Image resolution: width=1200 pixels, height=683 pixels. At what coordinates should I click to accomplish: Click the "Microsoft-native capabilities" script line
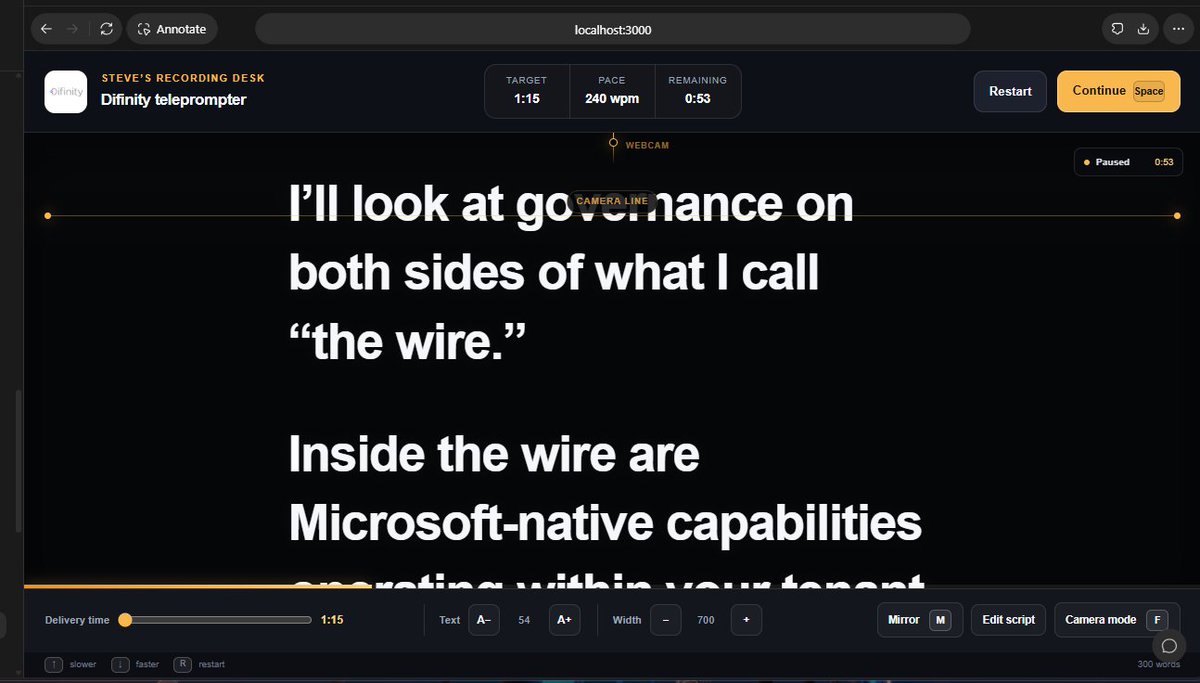(605, 524)
